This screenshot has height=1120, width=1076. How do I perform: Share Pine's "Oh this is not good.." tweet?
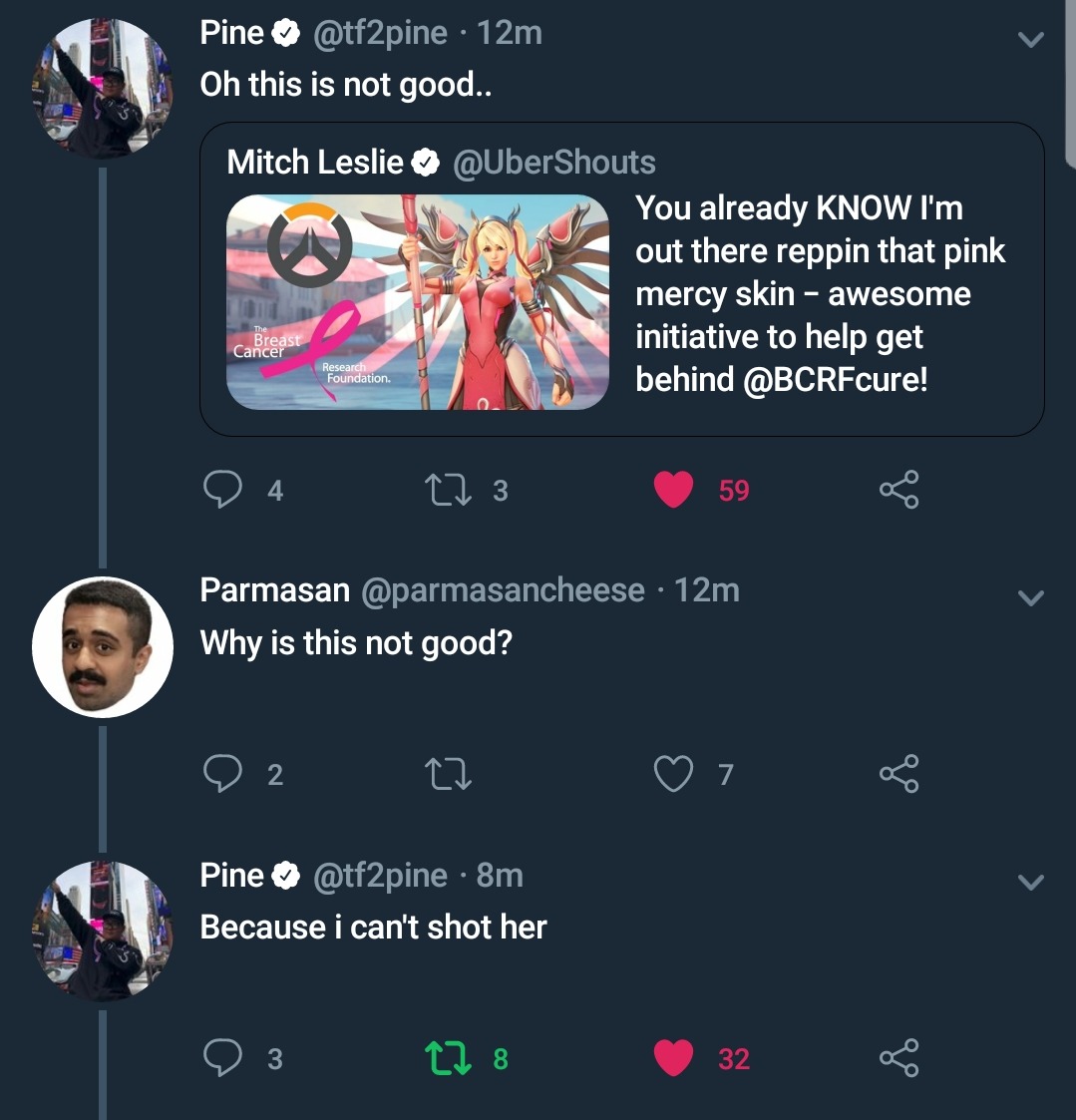pyautogui.click(x=898, y=490)
